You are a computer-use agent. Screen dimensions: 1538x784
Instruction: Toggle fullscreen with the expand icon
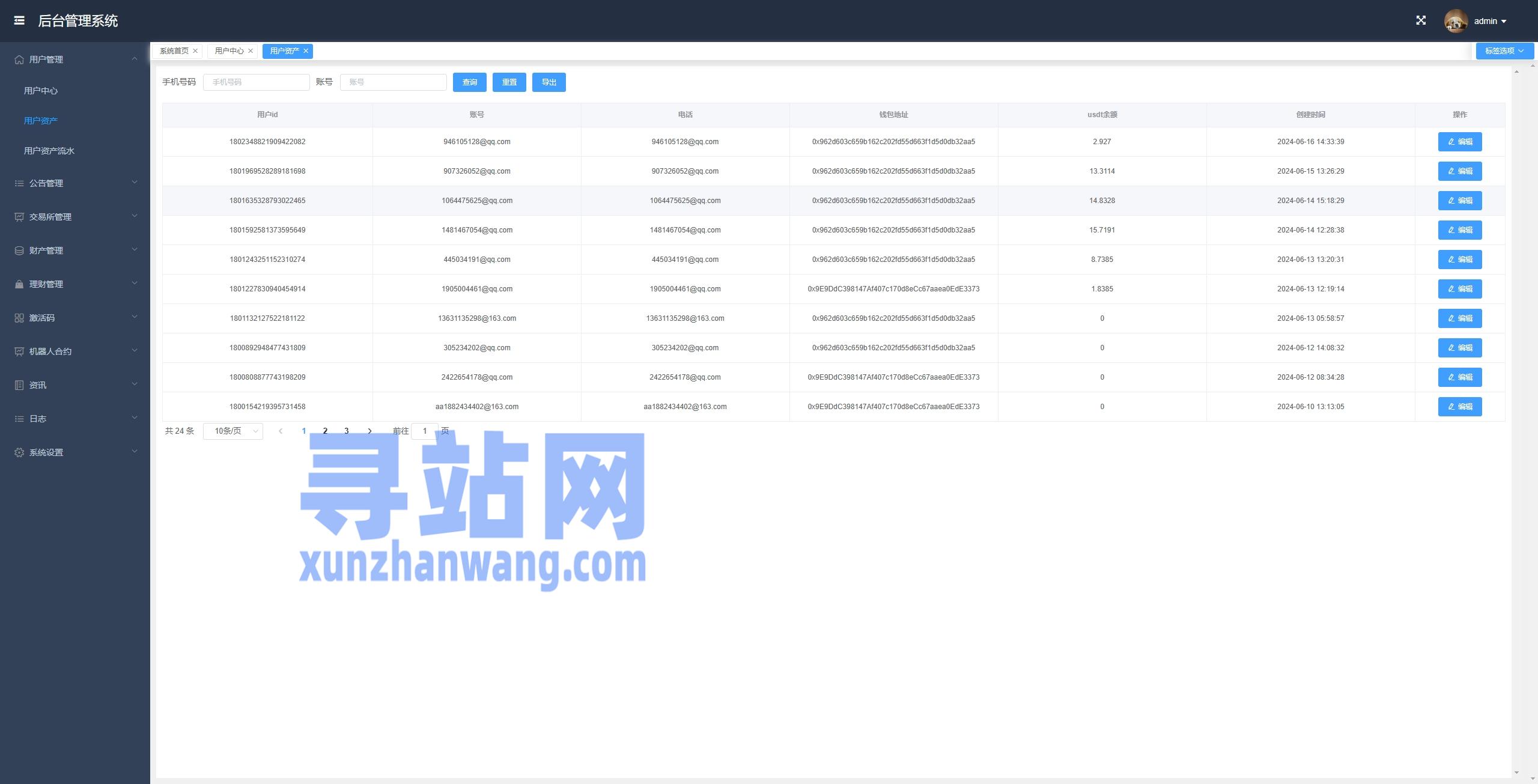(1421, 20)
